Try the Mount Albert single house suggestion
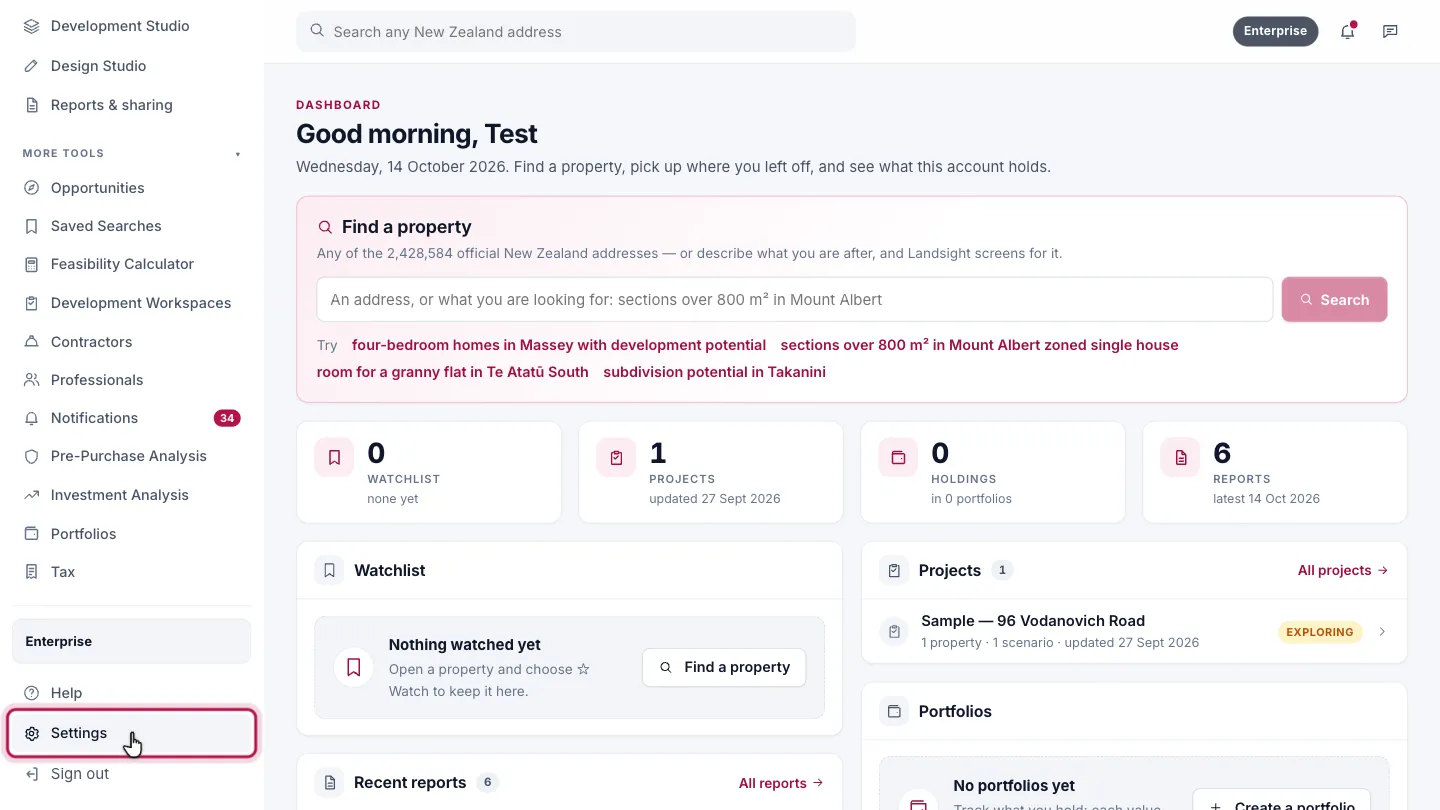 point(979,345)
